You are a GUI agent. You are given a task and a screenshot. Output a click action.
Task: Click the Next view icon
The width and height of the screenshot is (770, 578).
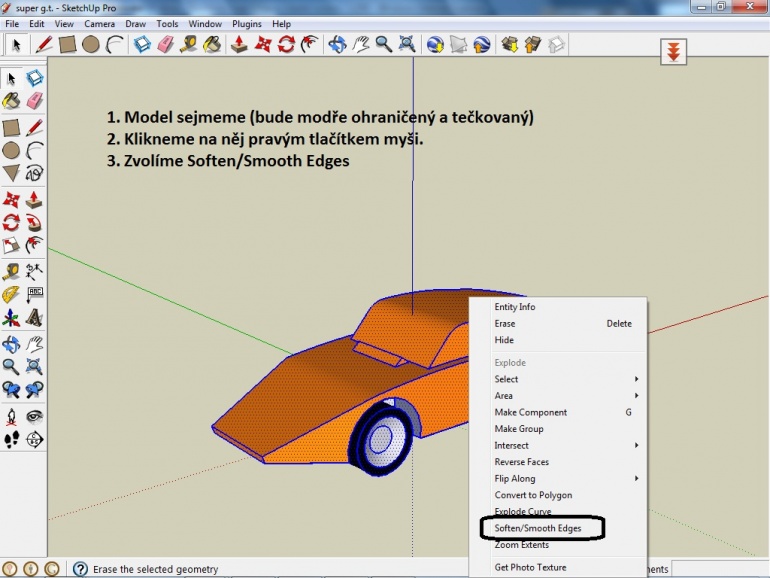pyautogui.click(x=34, y=390)
